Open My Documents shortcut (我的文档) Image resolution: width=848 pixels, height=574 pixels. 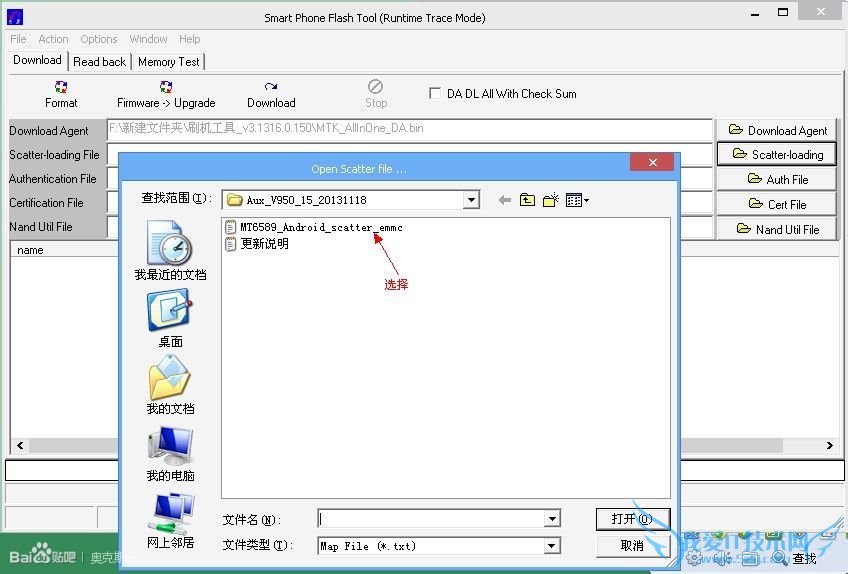pos(170,385)
